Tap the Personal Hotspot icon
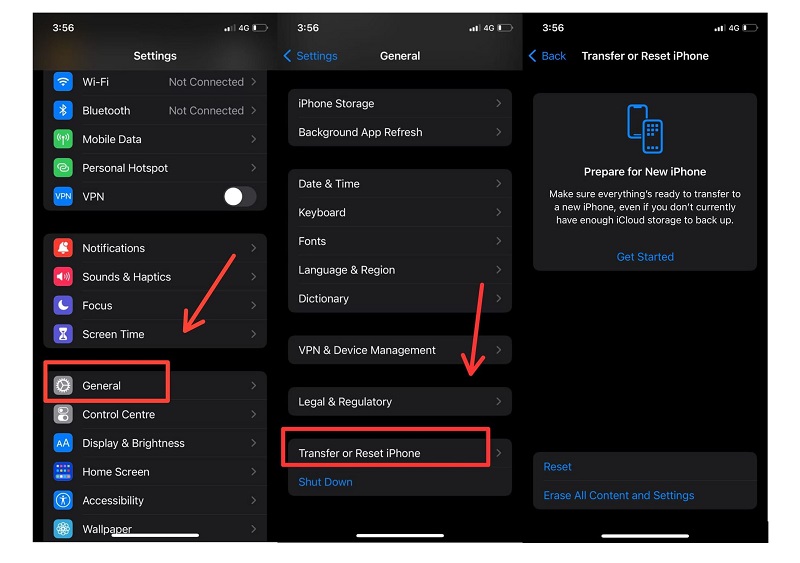Viewport: 800px width, 563px height. point(63,167)
